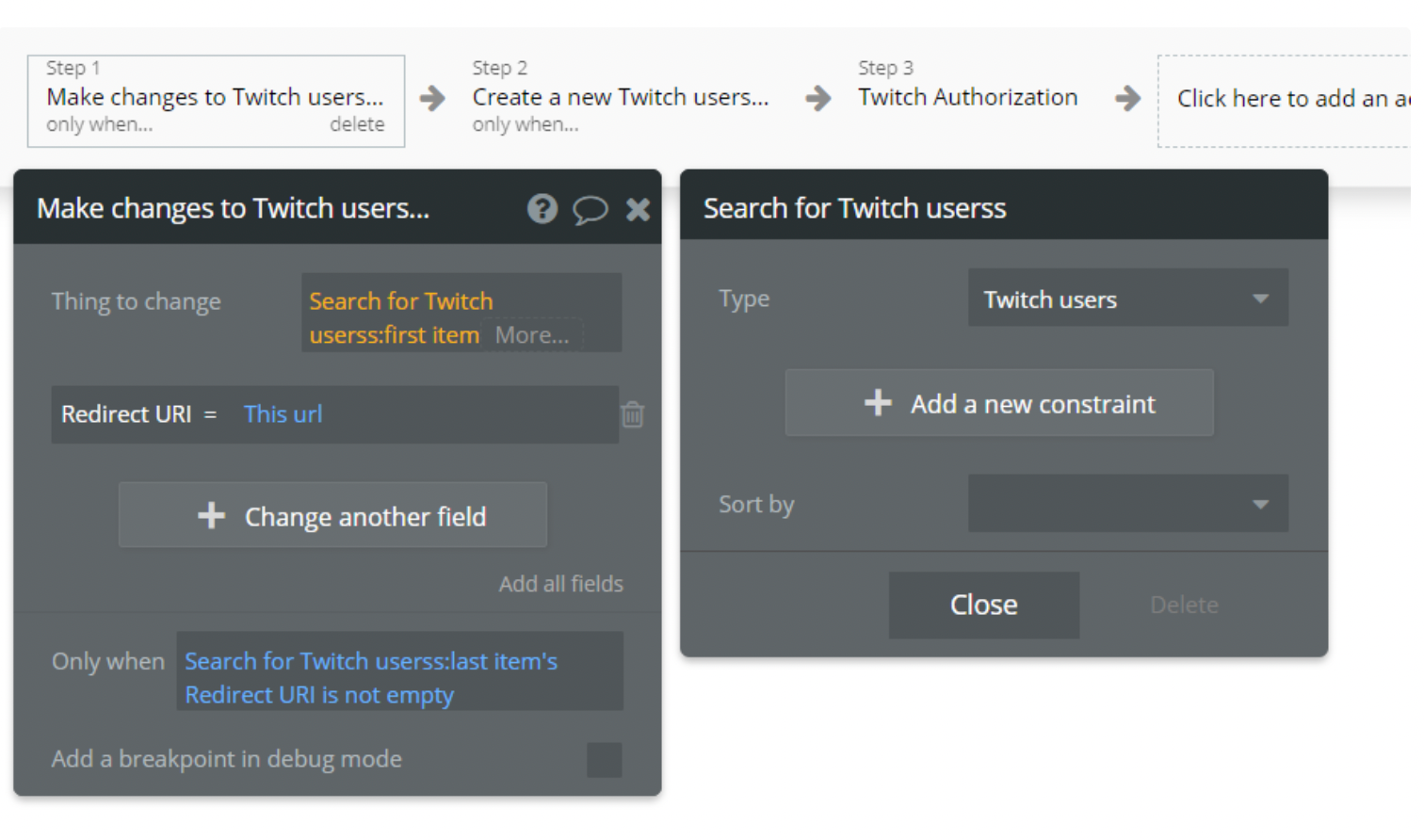Delete the Redirect URI field with trash icon

pos(633,414)
